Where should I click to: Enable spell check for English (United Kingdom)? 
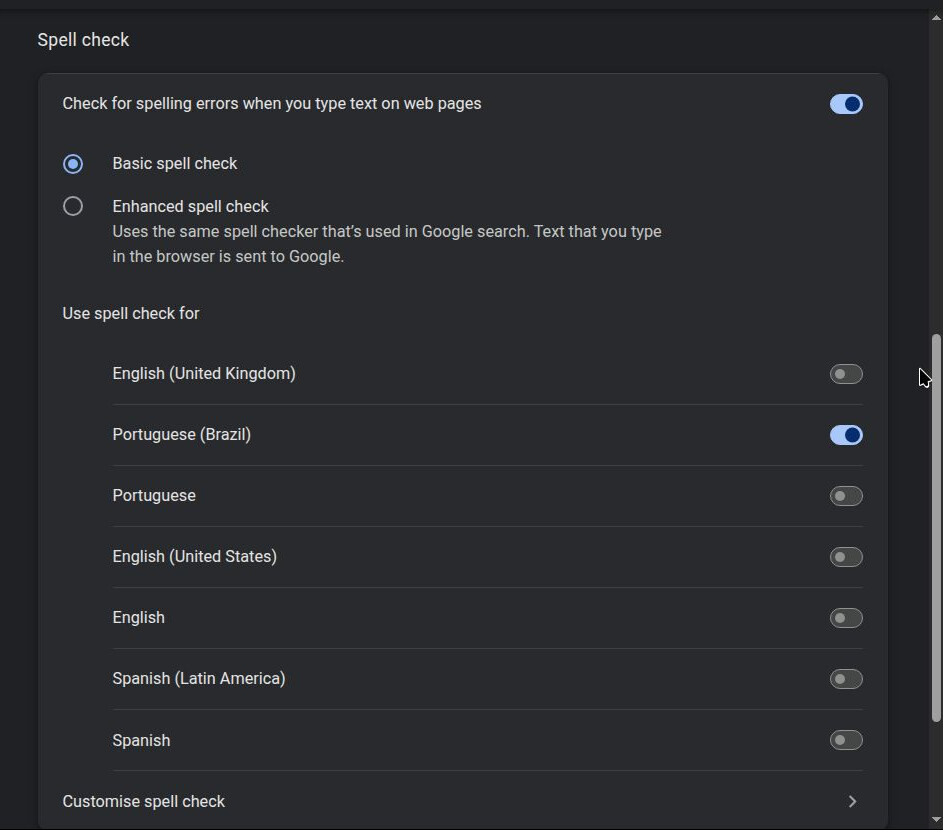(x=846, y=374)
